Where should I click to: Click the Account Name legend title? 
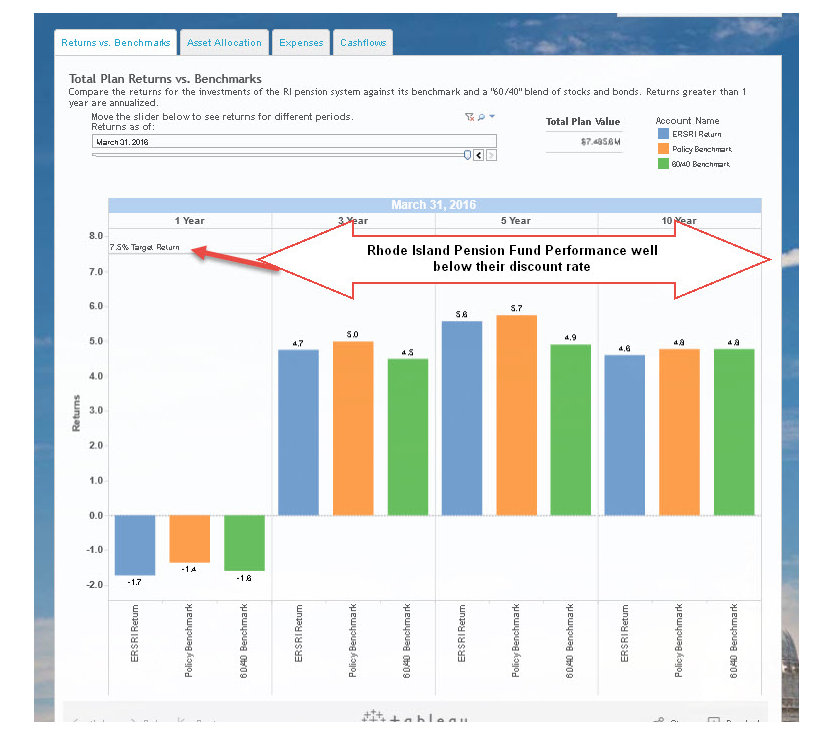pos(687,121)
